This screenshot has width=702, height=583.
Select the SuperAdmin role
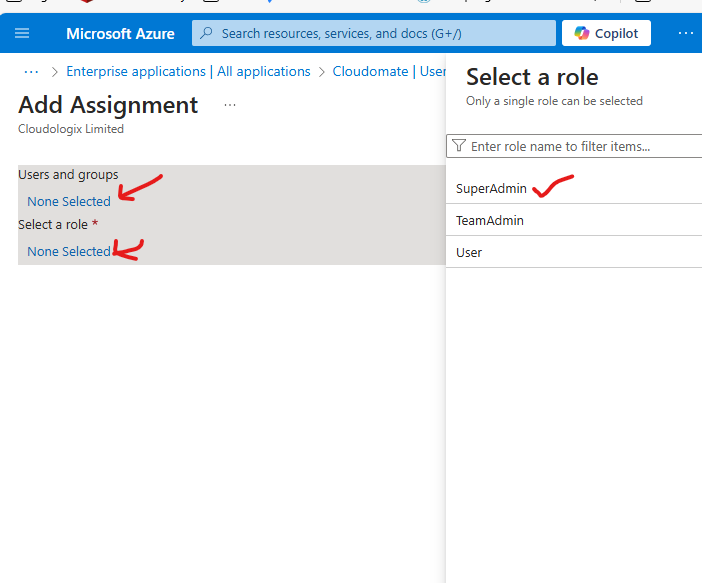574,189
